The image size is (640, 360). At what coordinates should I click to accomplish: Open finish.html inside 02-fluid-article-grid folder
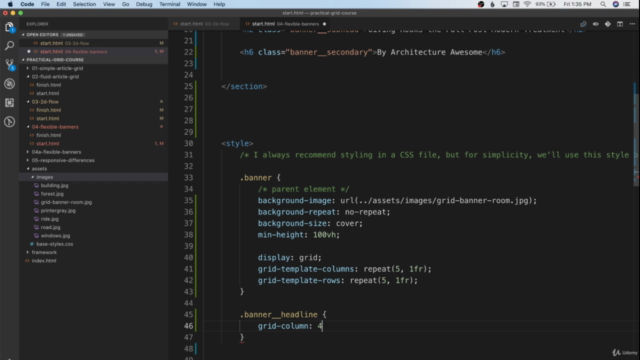click(x=94, y=85)
